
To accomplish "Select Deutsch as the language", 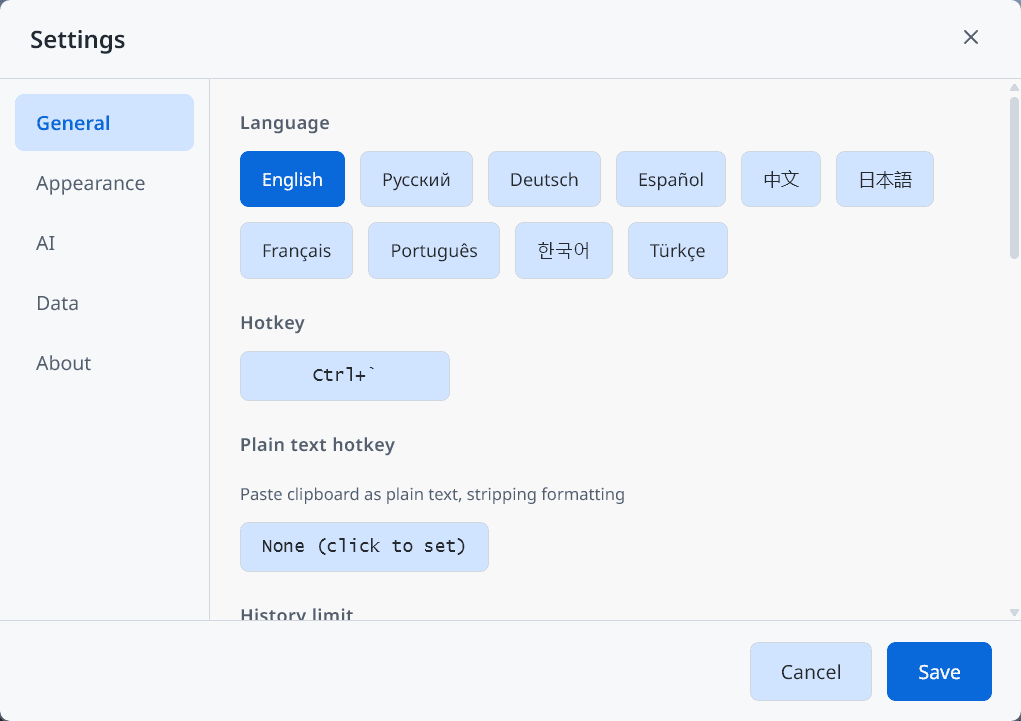I will [544, 179].
